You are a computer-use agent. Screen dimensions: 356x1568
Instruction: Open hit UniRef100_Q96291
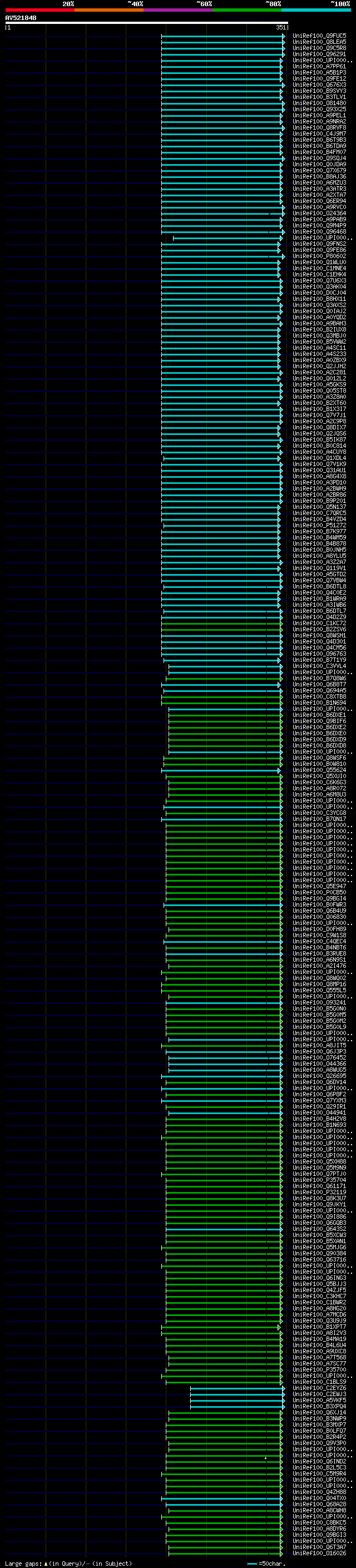point(319,54)
